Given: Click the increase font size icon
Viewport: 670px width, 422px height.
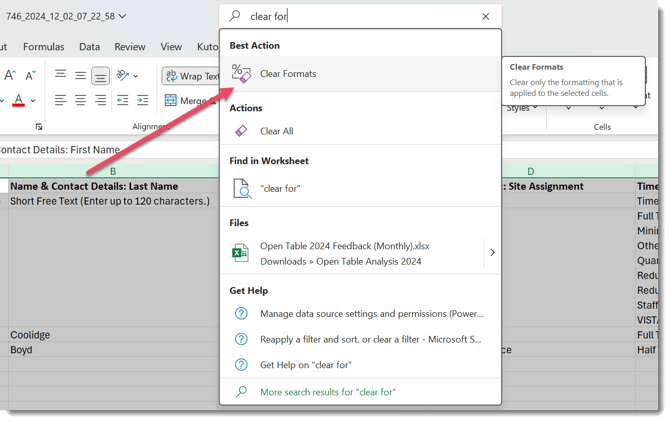Looking at the screenshot, I should click(9, 76).
